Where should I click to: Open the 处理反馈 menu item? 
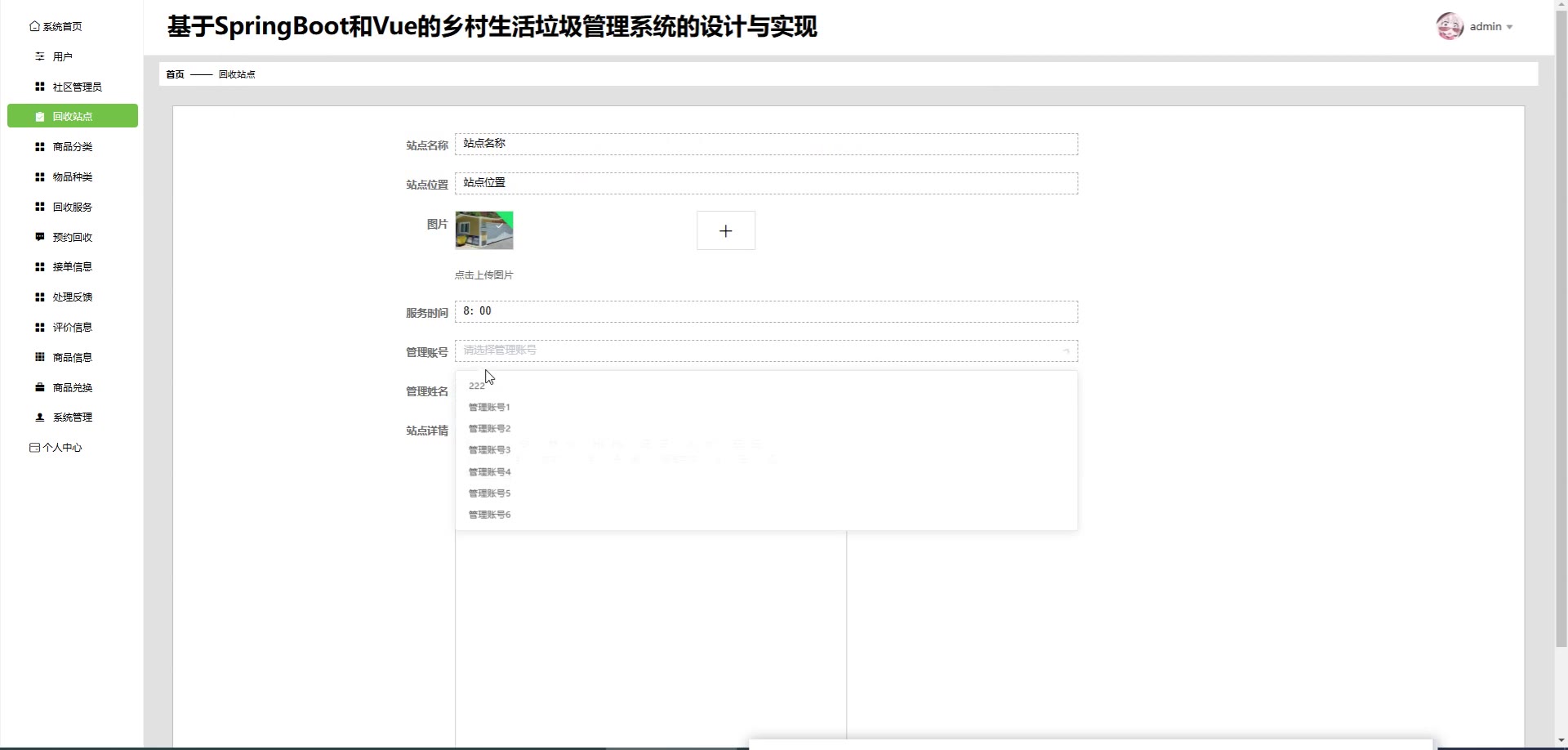coord(72,297)
